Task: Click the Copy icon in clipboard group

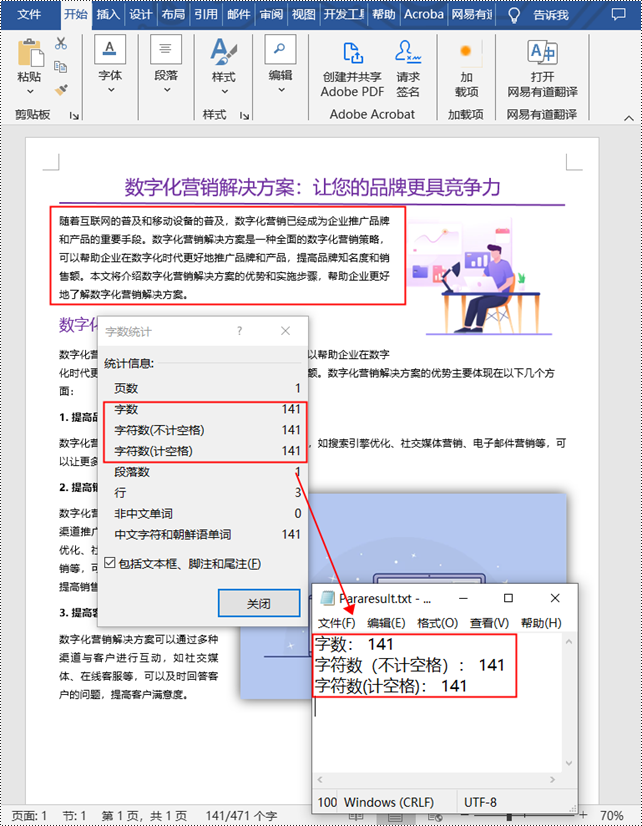Action: (x=61, y=66)
